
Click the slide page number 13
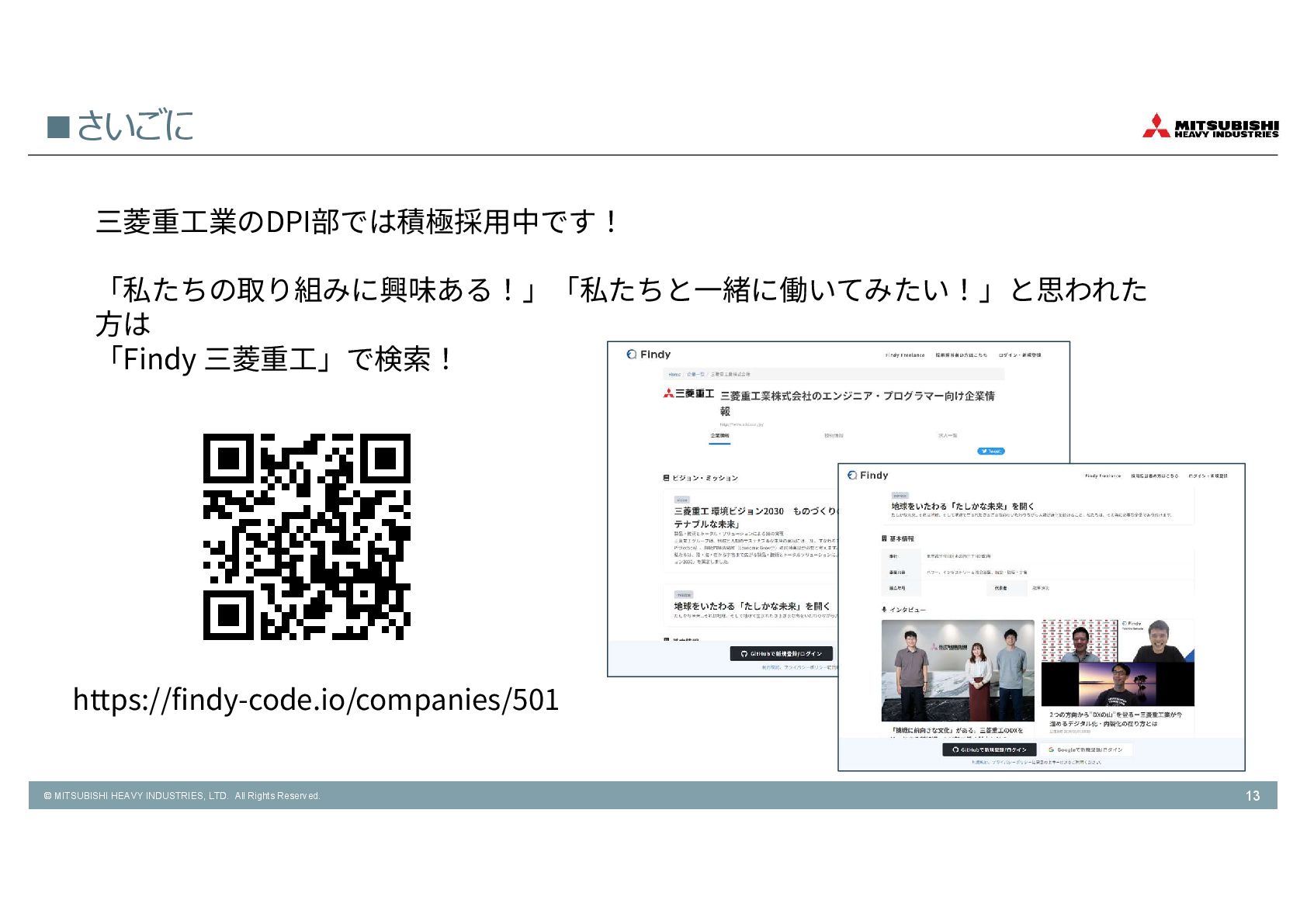(1253, 796)
